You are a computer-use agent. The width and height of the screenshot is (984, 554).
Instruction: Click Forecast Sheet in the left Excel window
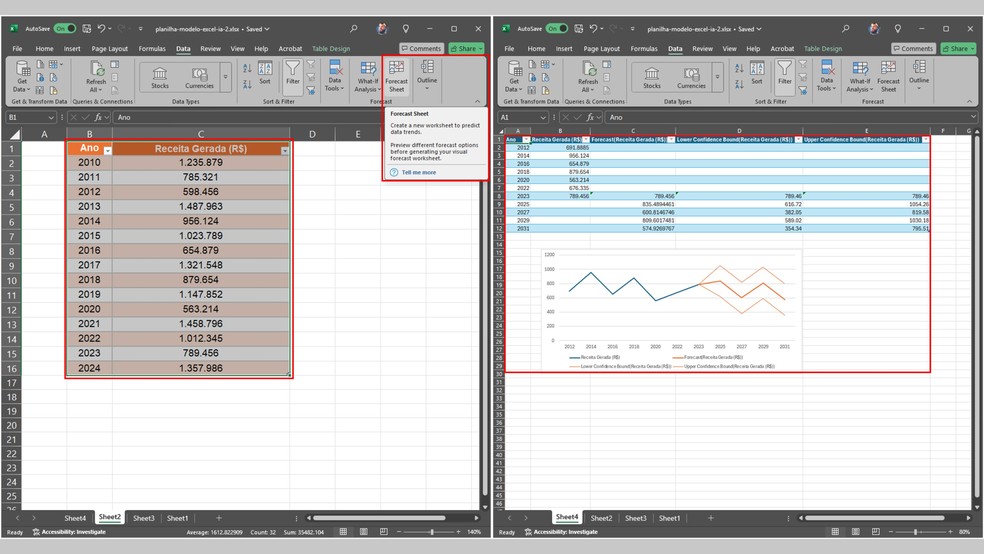point(396,77)
